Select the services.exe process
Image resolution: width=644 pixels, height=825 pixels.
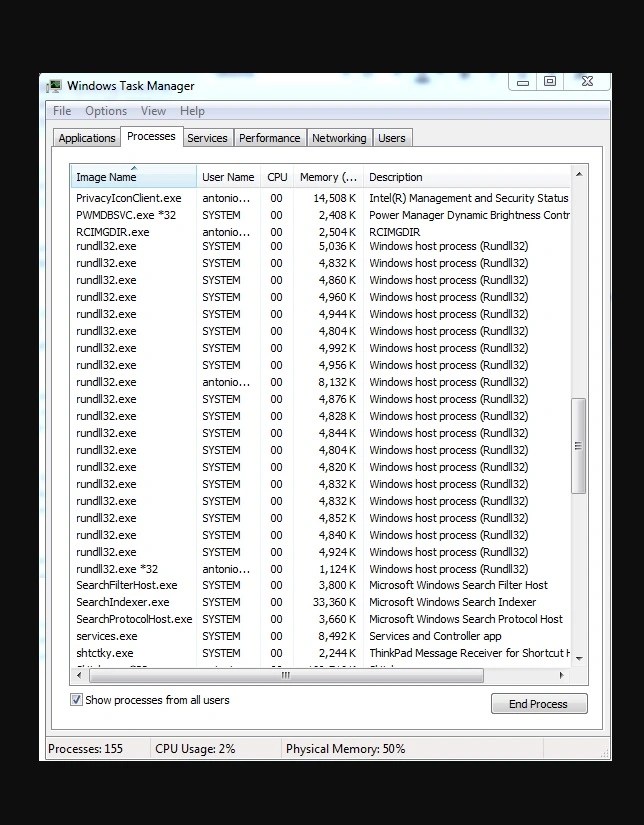321,636
